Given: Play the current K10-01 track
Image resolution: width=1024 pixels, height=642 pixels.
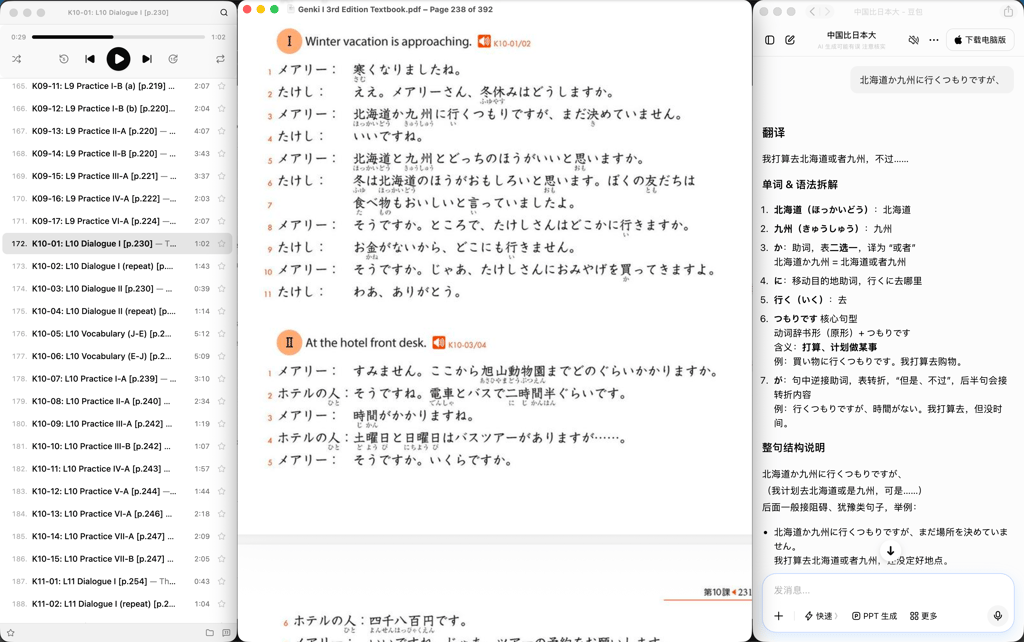Looking at the screenshot, I should [x=118, y=59].
